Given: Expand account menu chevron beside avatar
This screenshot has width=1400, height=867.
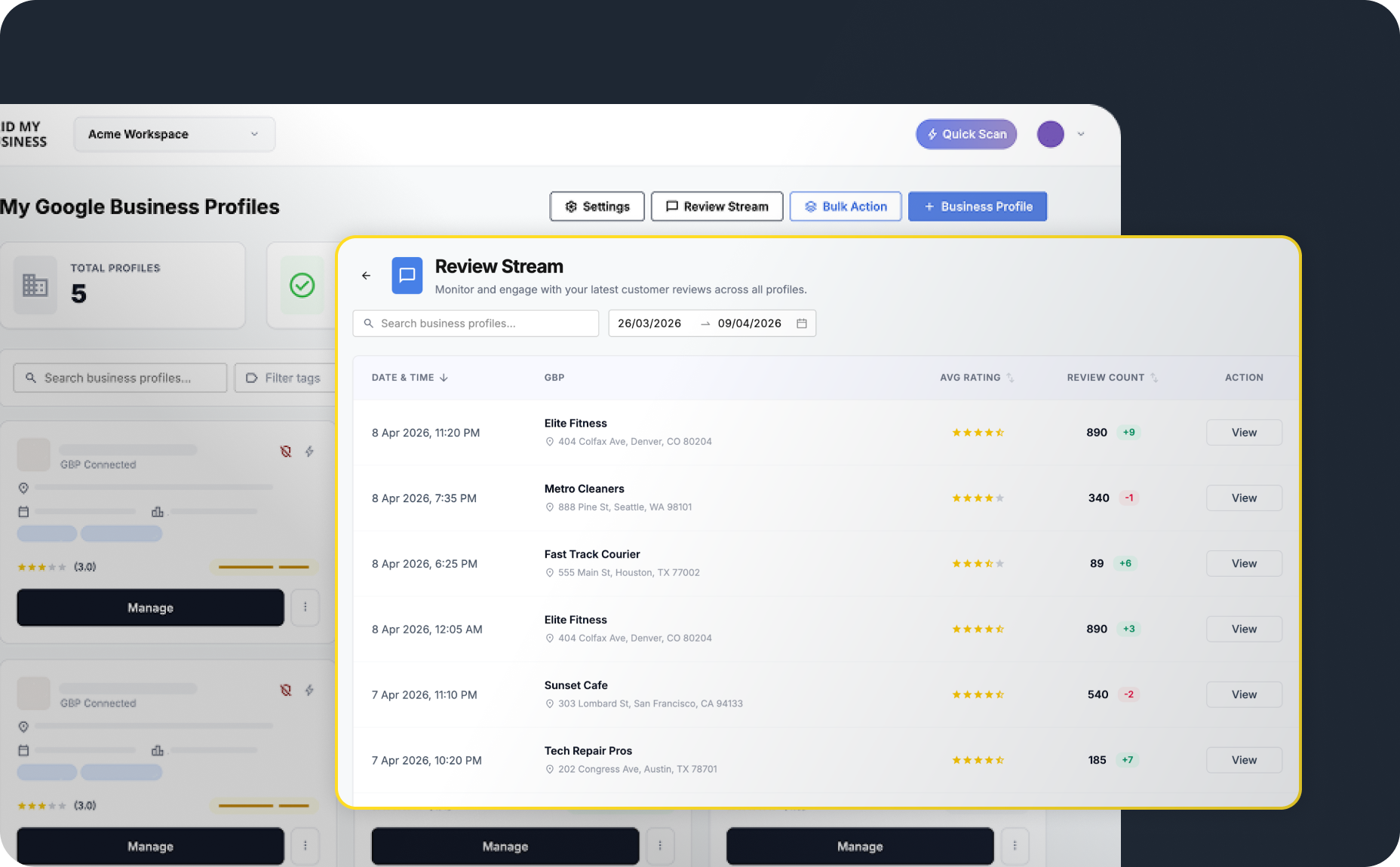Looking at the screenshot, I should click(x=1081, y=134).
